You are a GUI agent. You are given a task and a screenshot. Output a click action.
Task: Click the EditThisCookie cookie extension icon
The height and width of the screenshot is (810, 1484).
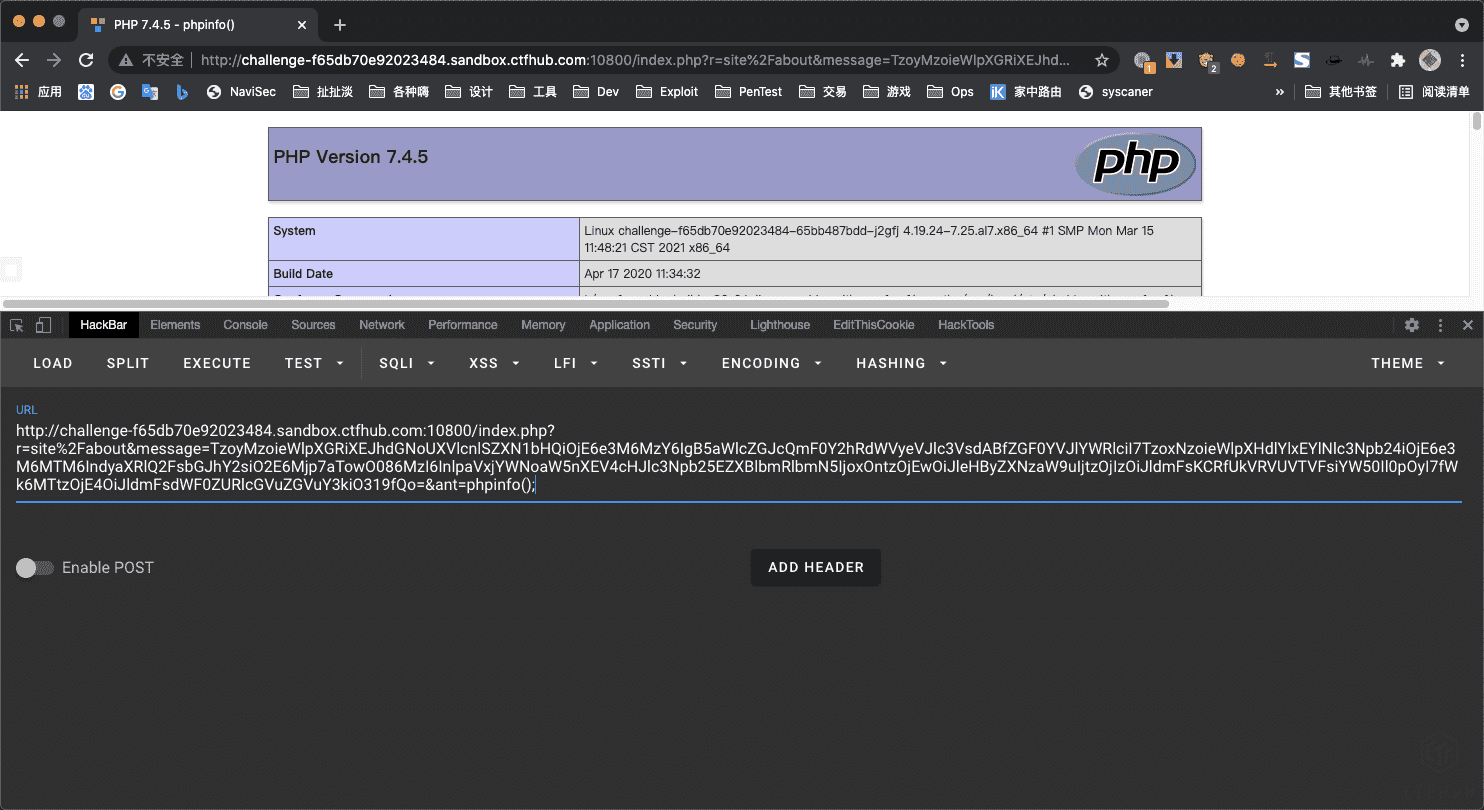[x=1238, y=60]
